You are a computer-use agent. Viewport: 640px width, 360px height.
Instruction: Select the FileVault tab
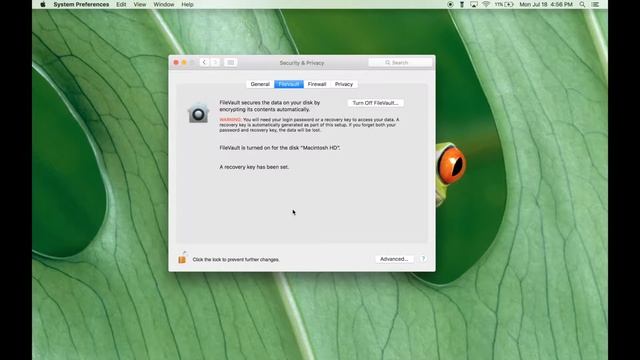point(289,84)
